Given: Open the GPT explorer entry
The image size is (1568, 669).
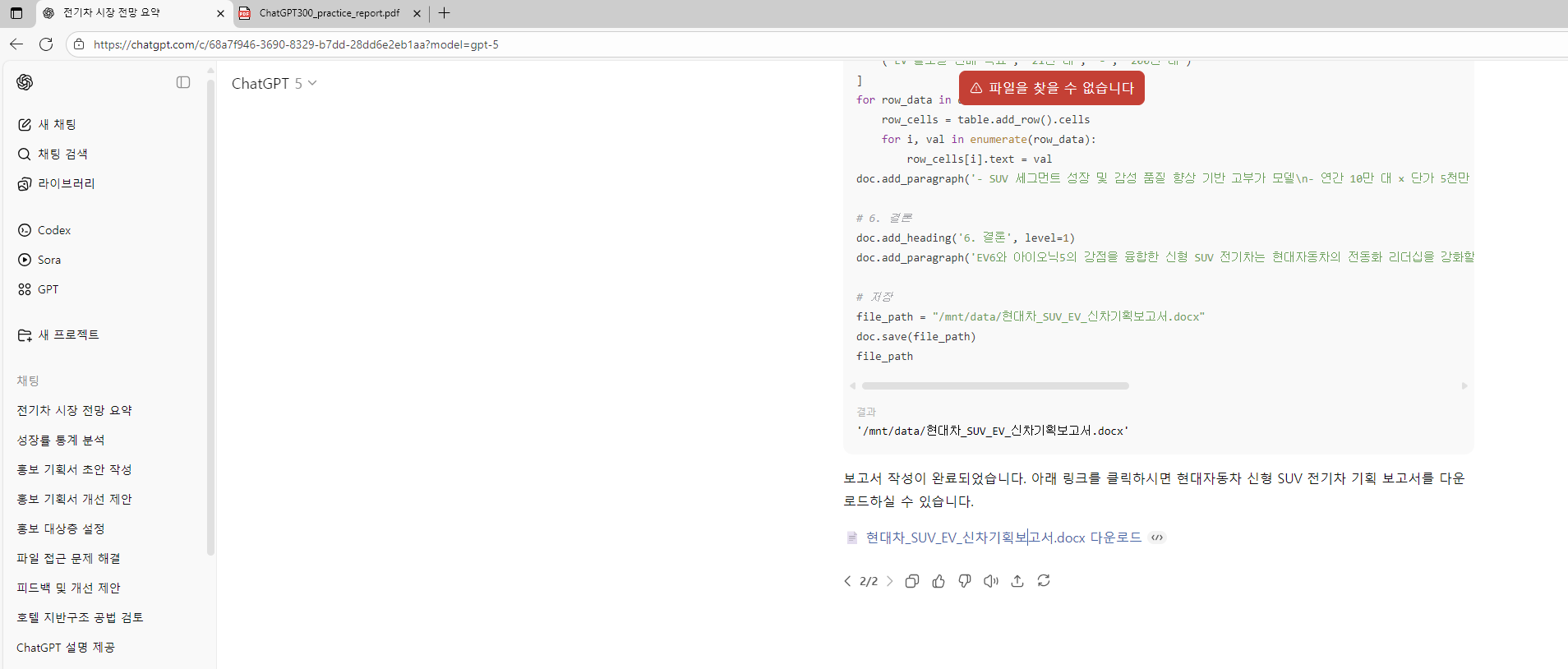Looking at the screenshot, I should click(38, 289).
